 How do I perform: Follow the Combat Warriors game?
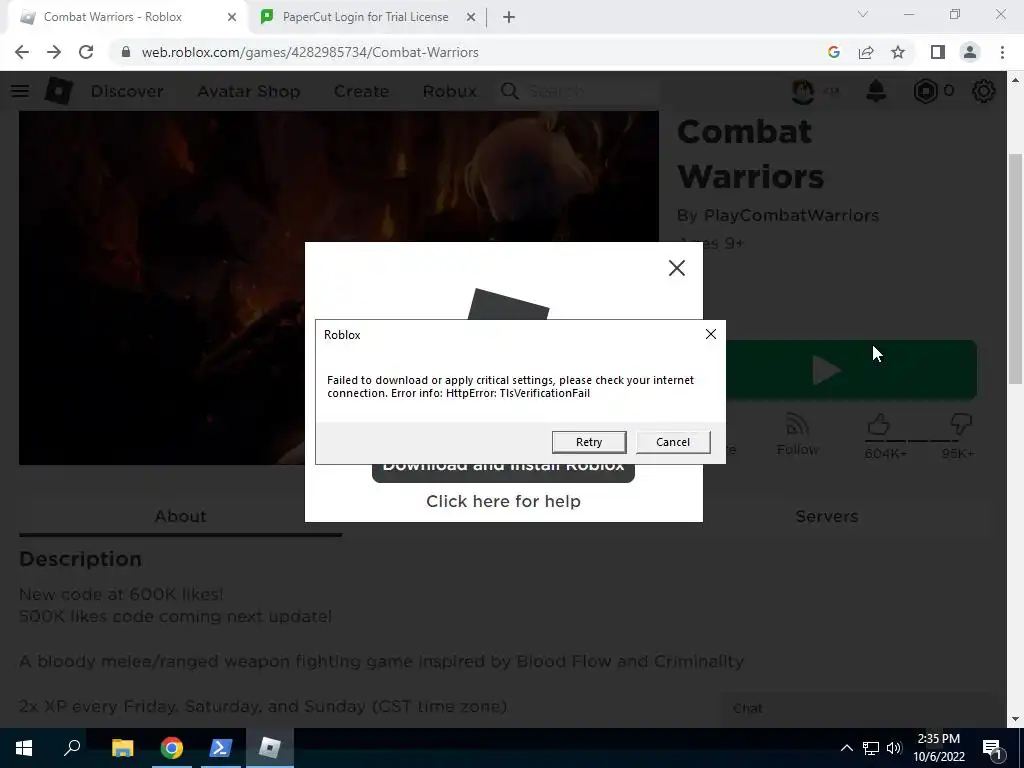point(797,434)
